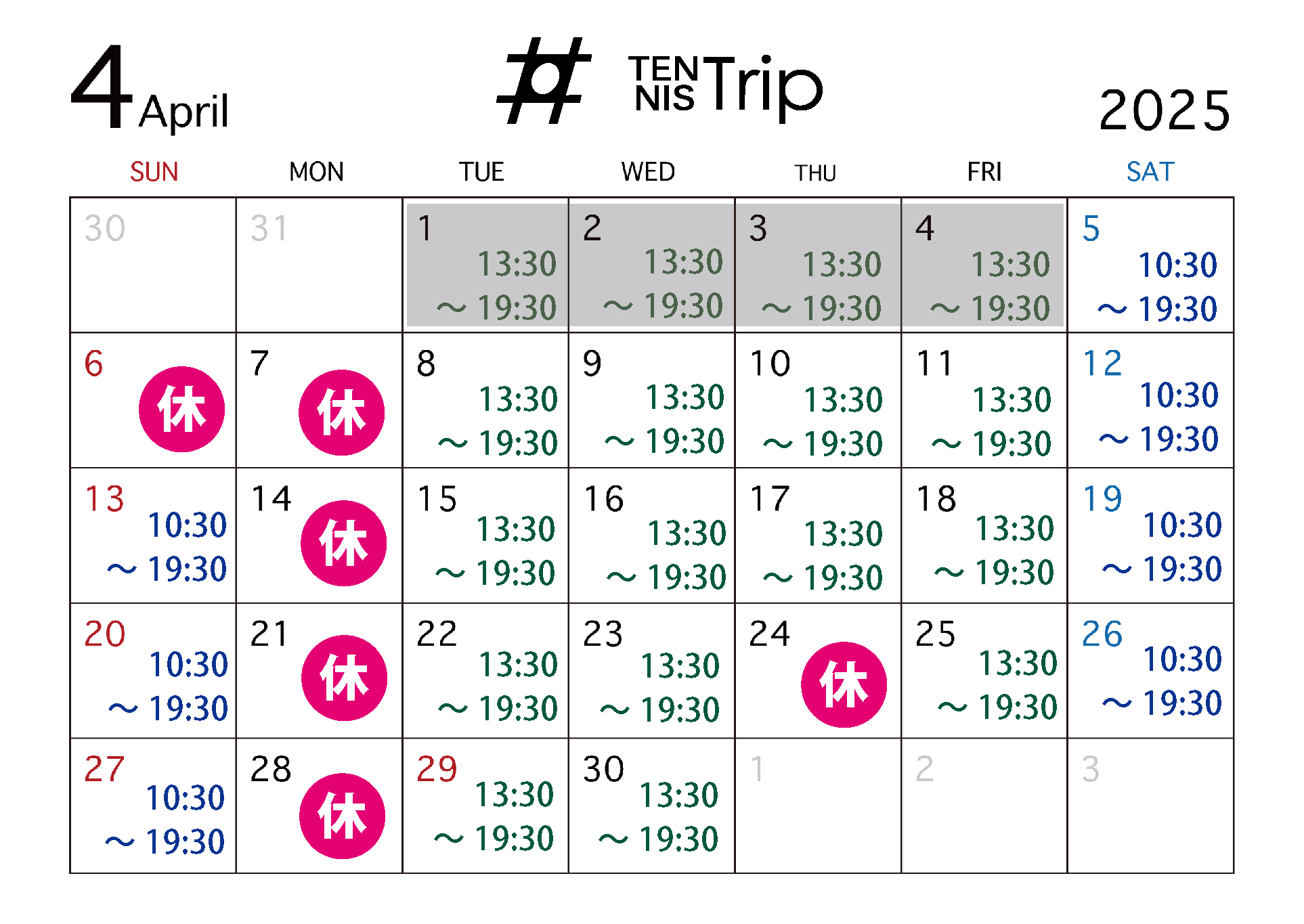1304x924 pixels.
Task: Click the SUN column header
Action: click(154, 172)
